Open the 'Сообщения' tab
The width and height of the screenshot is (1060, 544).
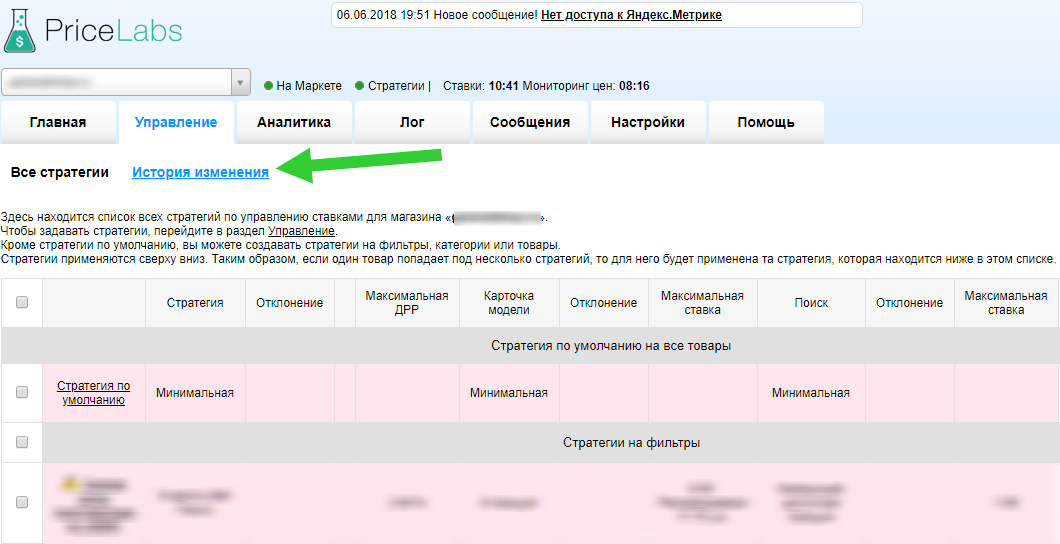530,123
